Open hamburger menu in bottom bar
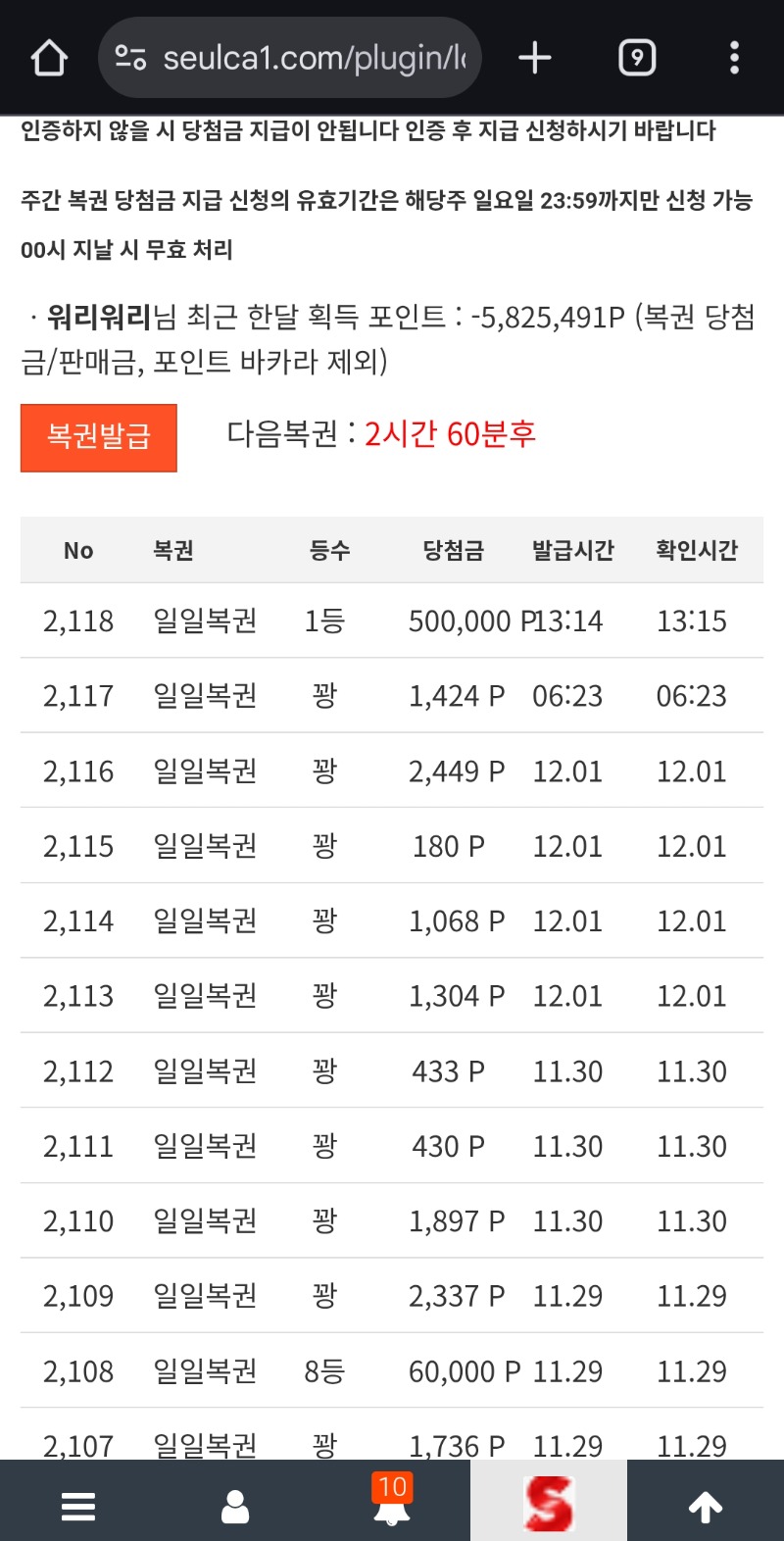This screenshot has height=1541, width=784. [78, 1506]
